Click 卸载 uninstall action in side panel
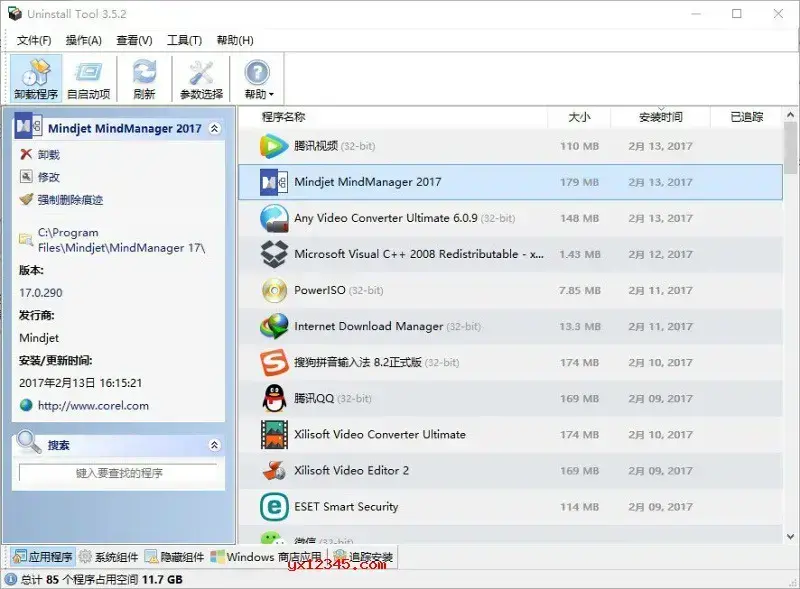Screen dimensions: 800x589 pos(49,155)
